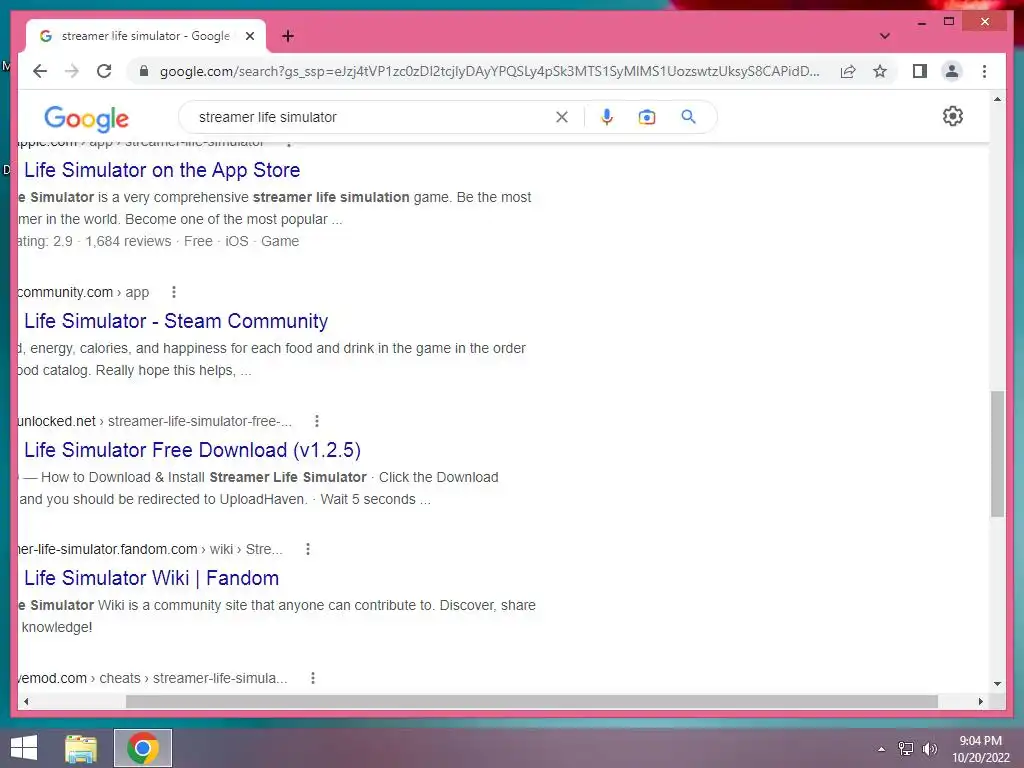
Task: Search by image with Google Lens
Action: coord(647,117)
